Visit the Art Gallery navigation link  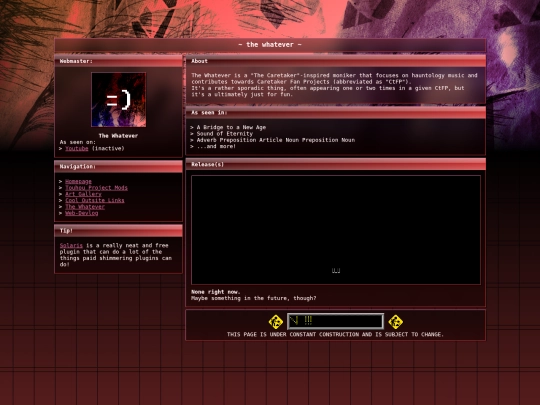[x=83, y=194]
